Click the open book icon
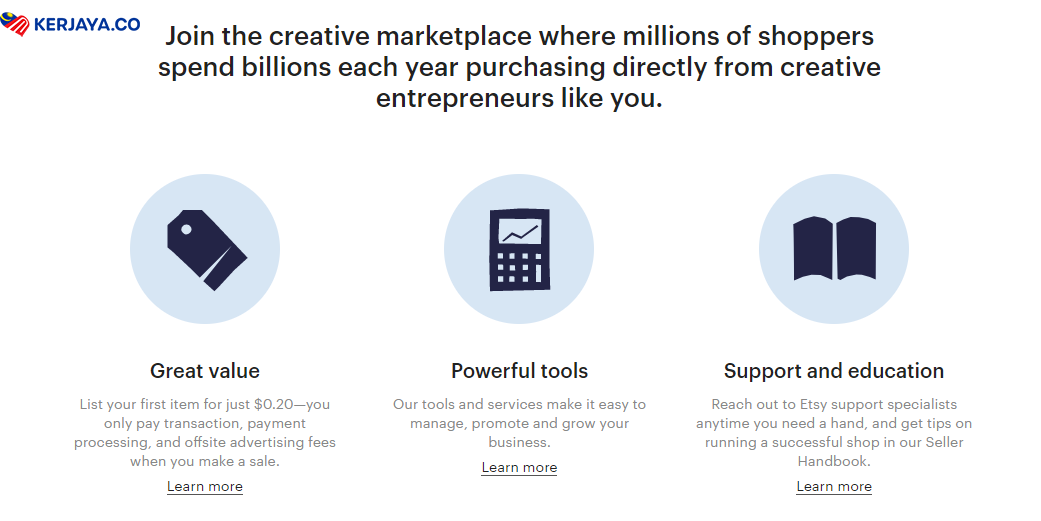Image resolution: width=1041 pixels, height=521 pixels. [834, 249]
